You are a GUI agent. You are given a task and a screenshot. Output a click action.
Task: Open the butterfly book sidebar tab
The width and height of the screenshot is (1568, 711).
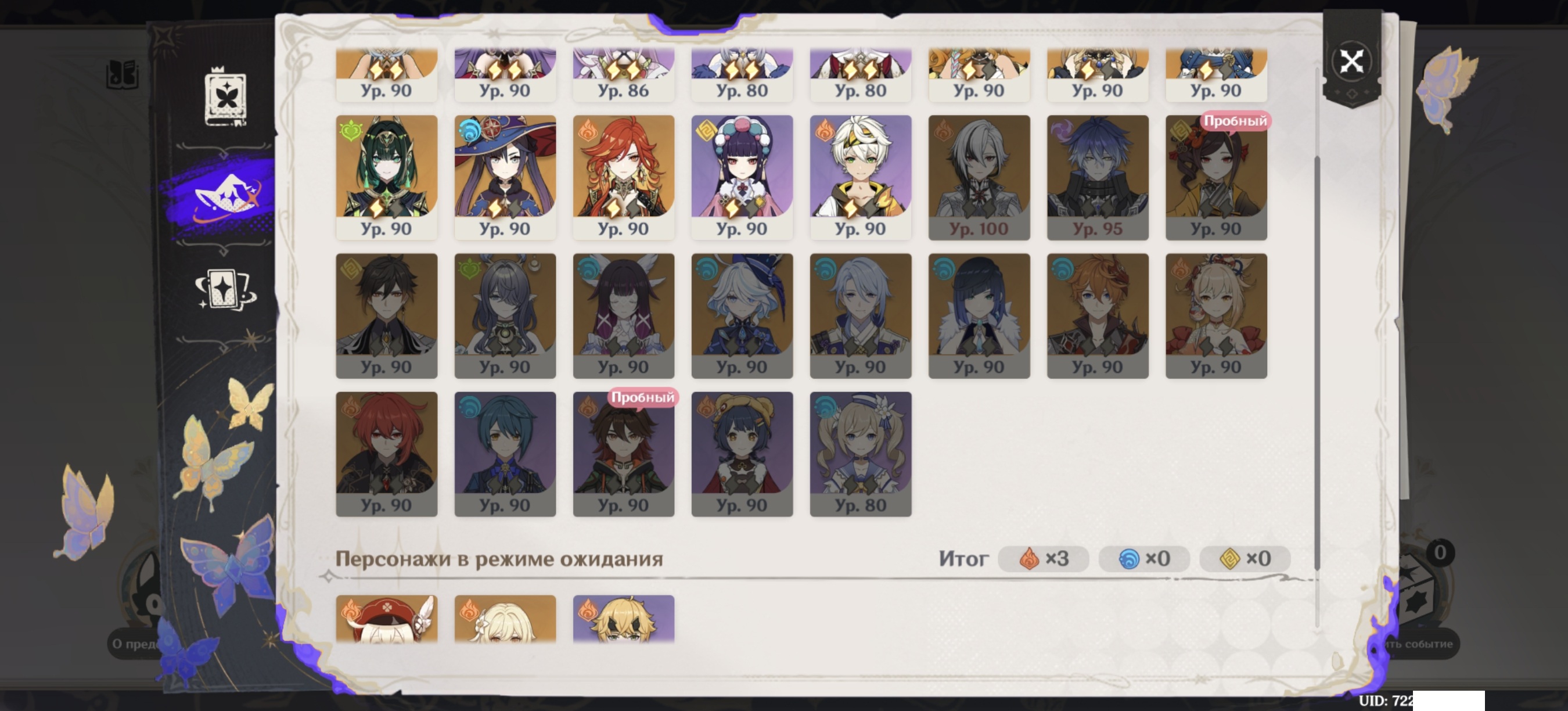pos(225,98)
